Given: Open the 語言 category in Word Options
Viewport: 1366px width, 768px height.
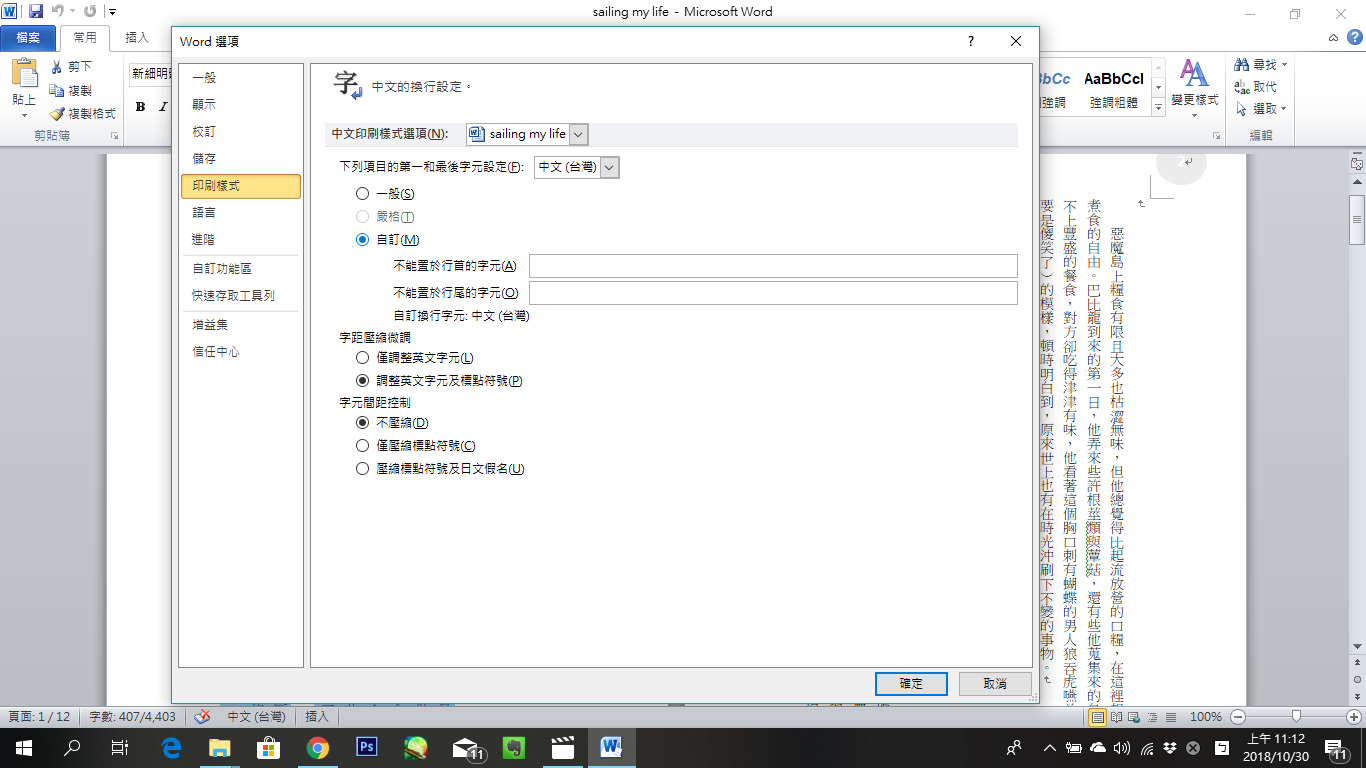Looking at the screenshot, I should point(241,213).
